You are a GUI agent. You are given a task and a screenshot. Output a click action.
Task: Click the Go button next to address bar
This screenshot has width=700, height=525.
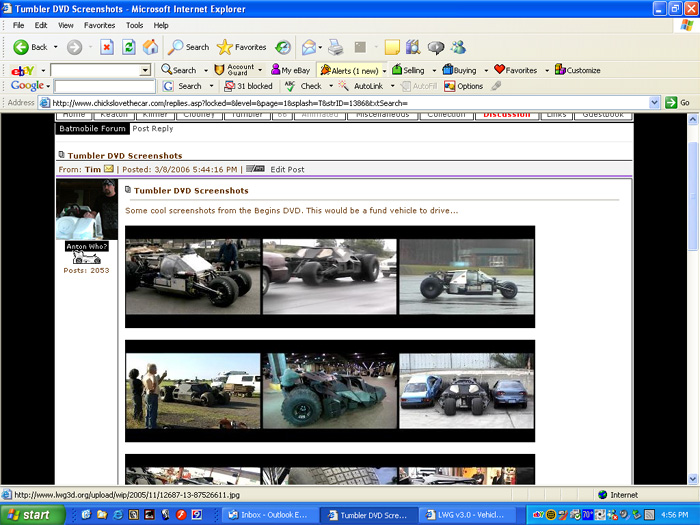[x=677, y=103]
